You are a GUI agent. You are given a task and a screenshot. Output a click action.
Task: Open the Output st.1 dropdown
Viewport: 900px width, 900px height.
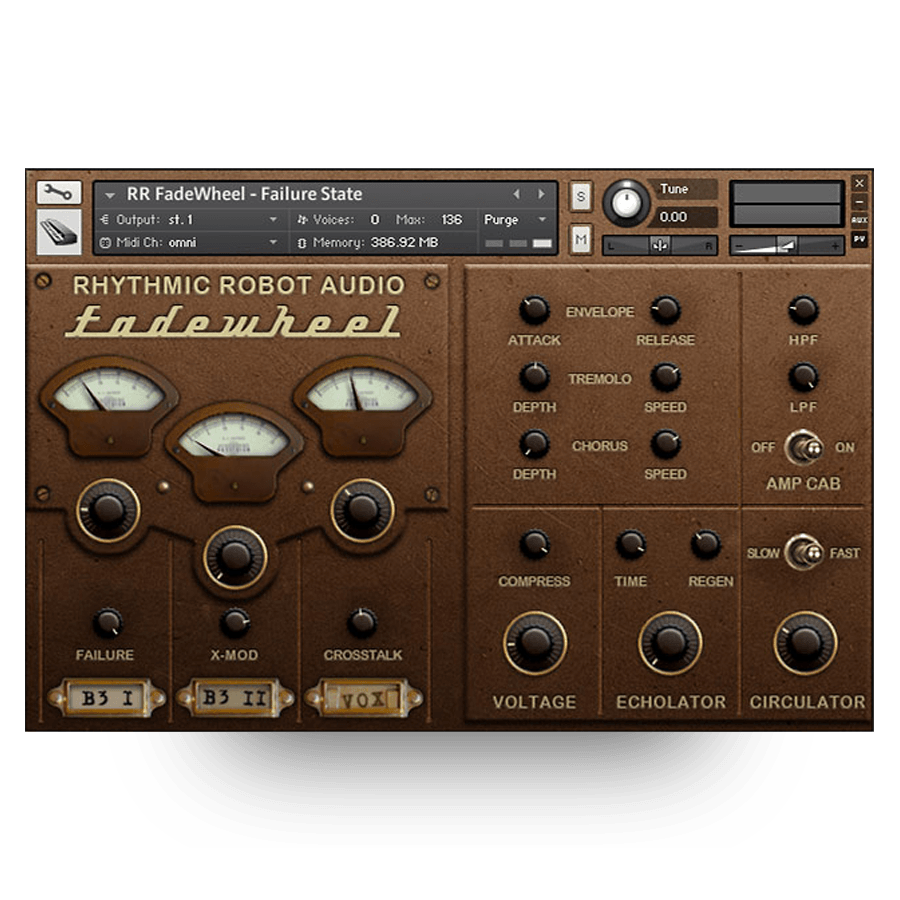273,219
